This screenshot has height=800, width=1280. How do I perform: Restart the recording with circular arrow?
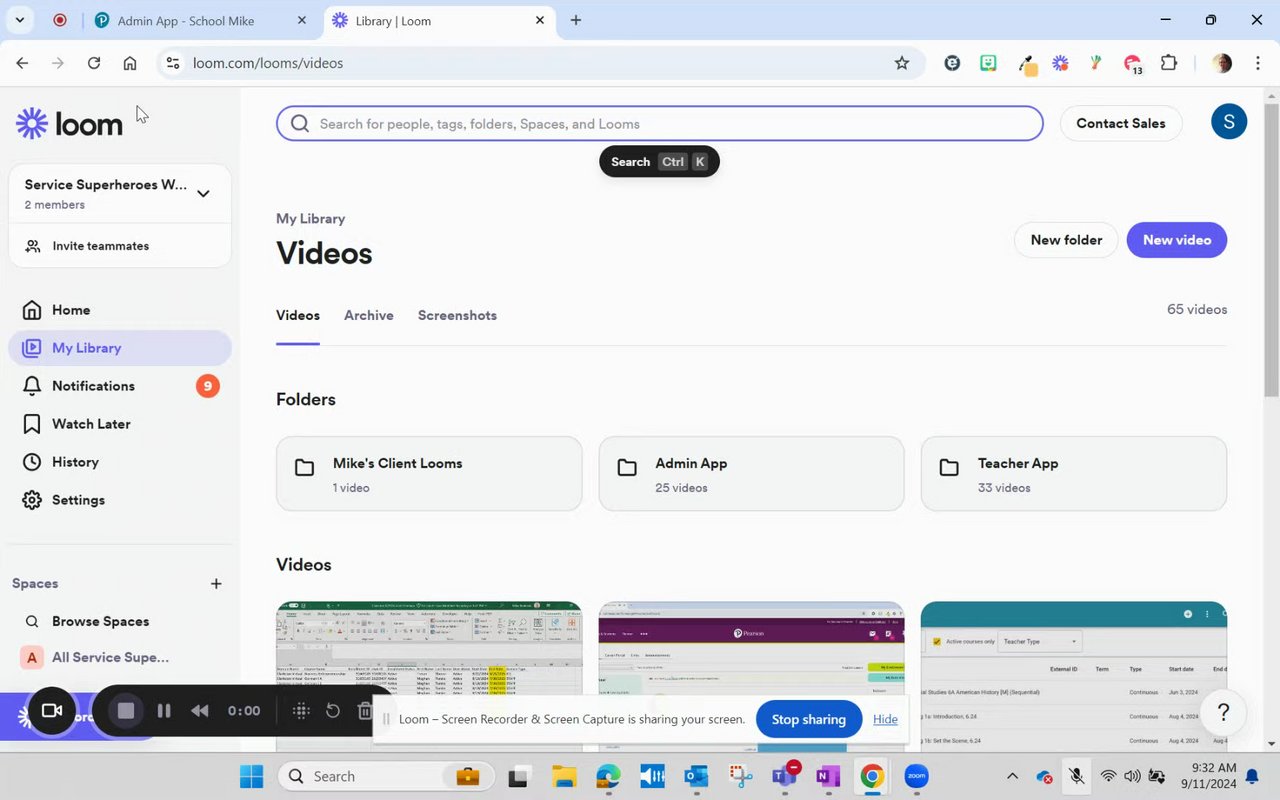coord(333,711)
